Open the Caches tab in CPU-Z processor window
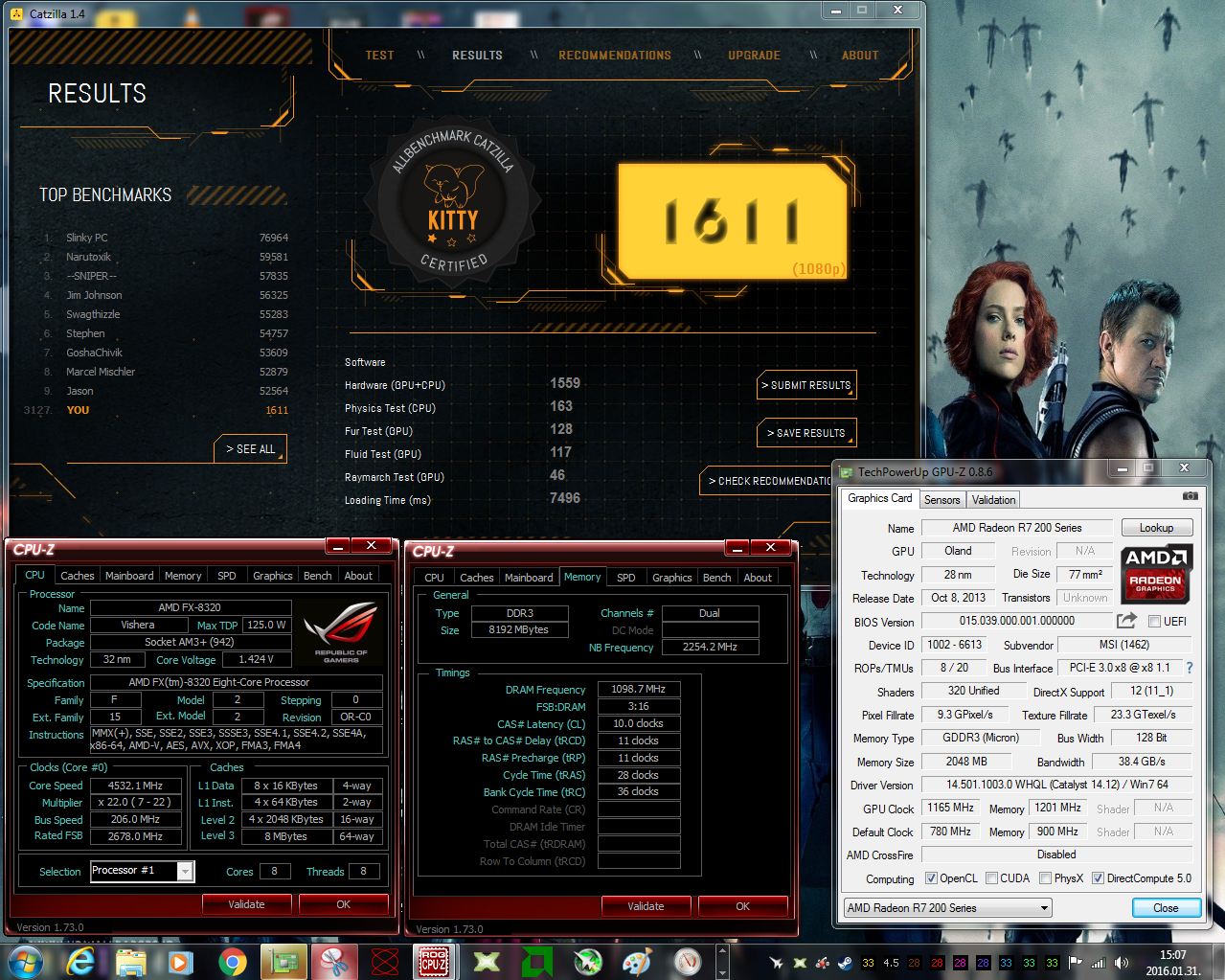This screenshot has height=980, width=1225. coord(77,576)
